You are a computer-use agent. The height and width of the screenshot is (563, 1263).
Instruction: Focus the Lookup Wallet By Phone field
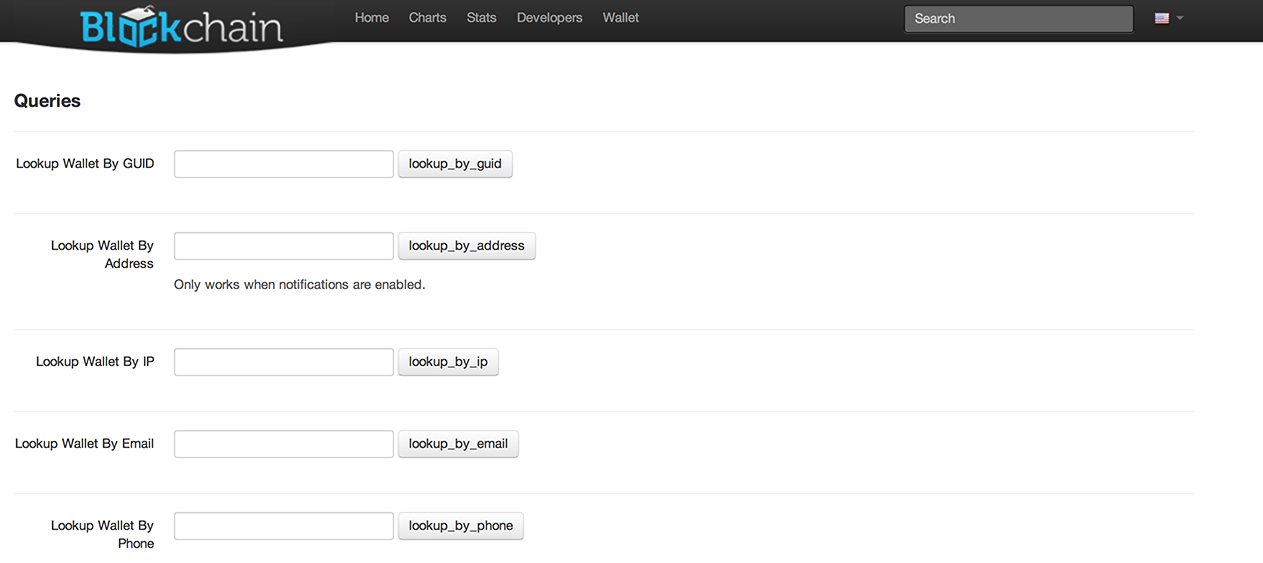(x=284, y=526)
